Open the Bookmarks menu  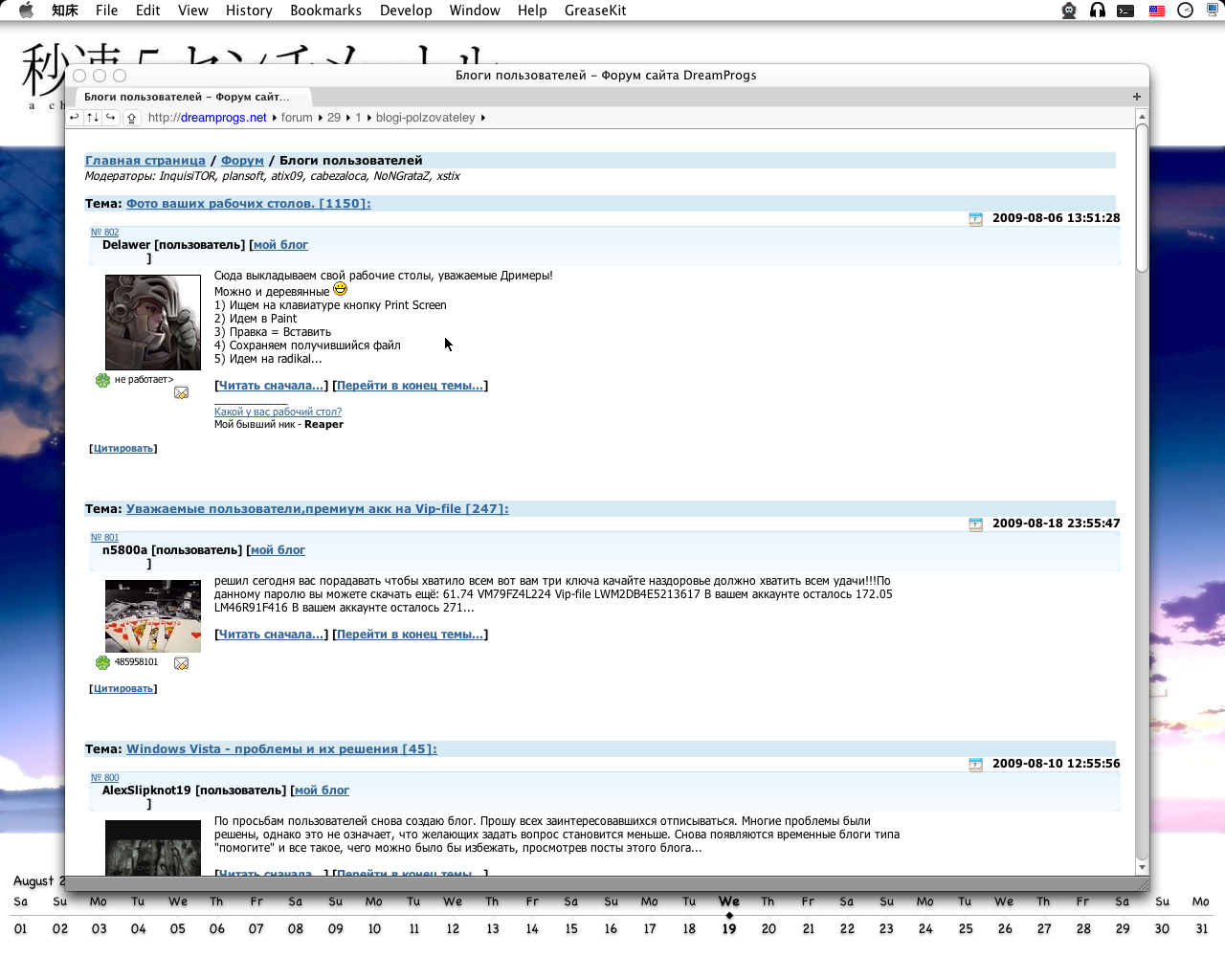click(325, 11)
